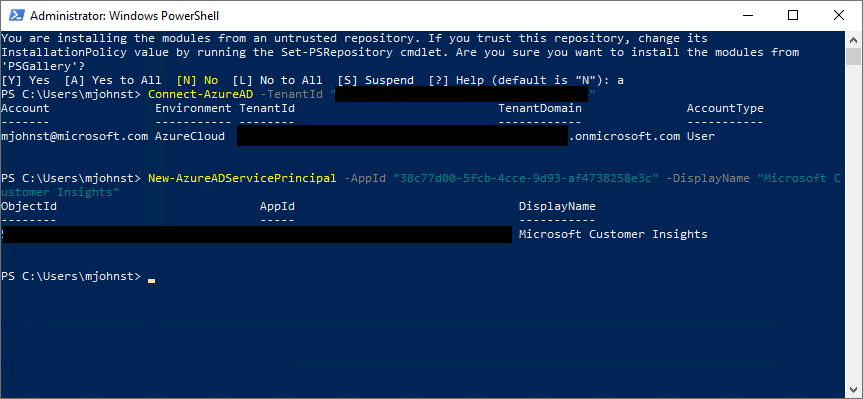This screenshot has height=399, width=863.
Task: Click the highlighted [N] No option
Action: click(197, 80)
